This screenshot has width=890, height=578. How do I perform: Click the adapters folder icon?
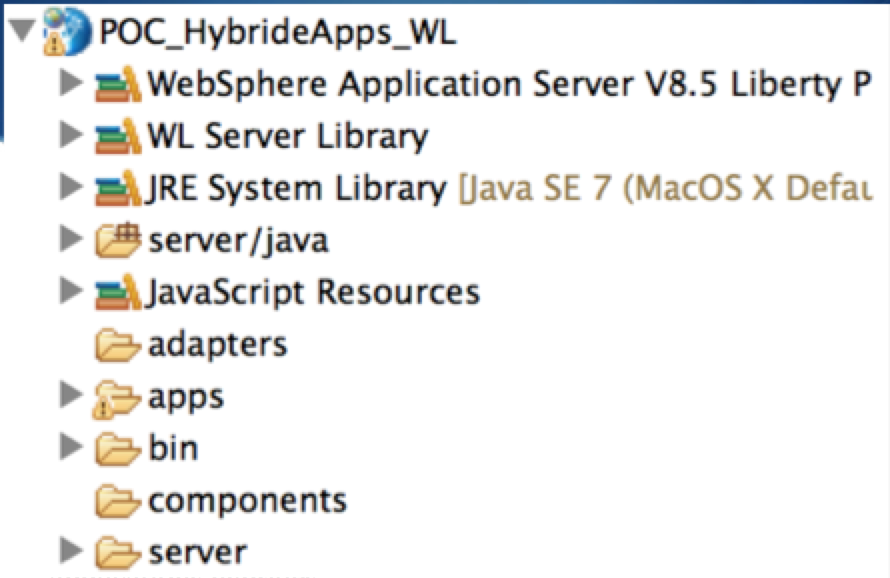116,345
